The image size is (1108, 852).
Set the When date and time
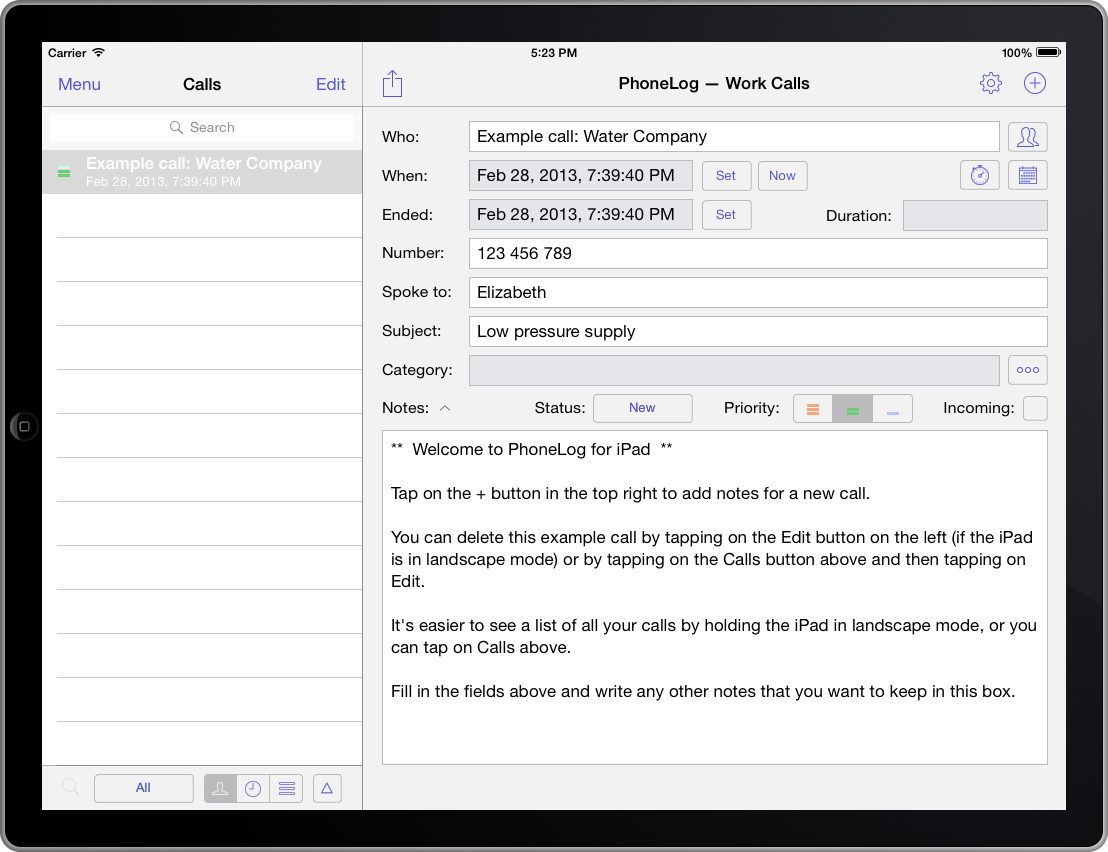(726, 175)
